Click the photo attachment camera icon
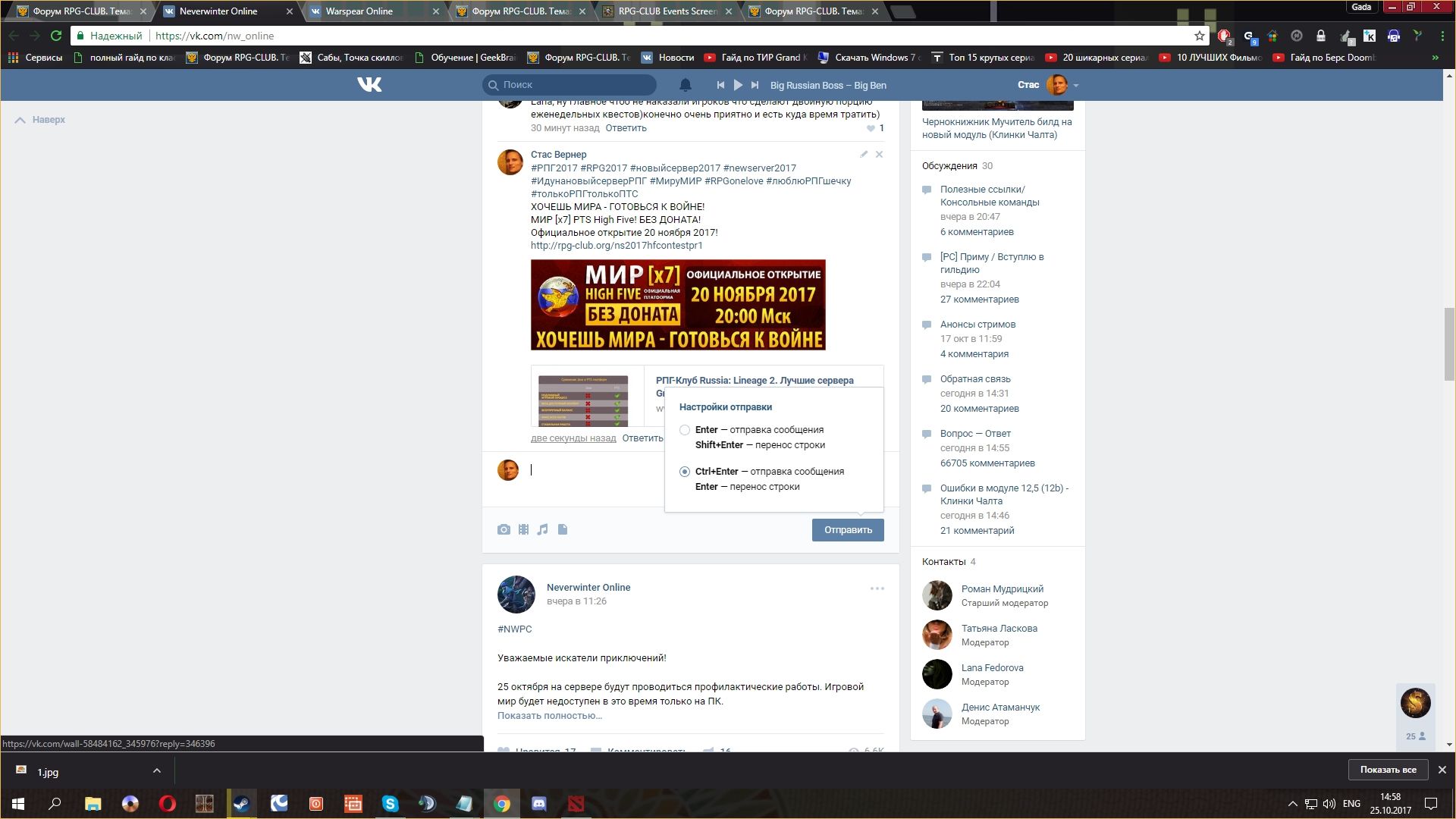Image resolution: width=1456 pixels, height=819 pixels. click(x=504, y=529)
